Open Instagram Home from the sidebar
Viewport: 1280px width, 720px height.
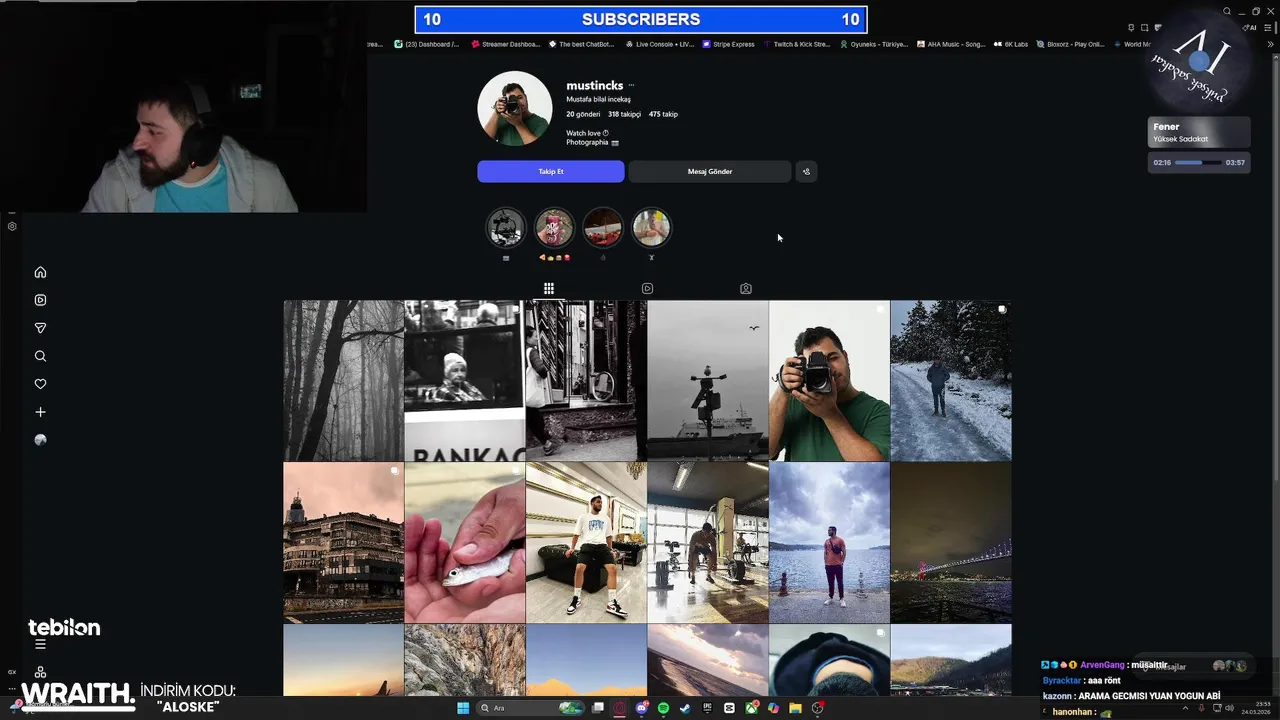[40, 272]
